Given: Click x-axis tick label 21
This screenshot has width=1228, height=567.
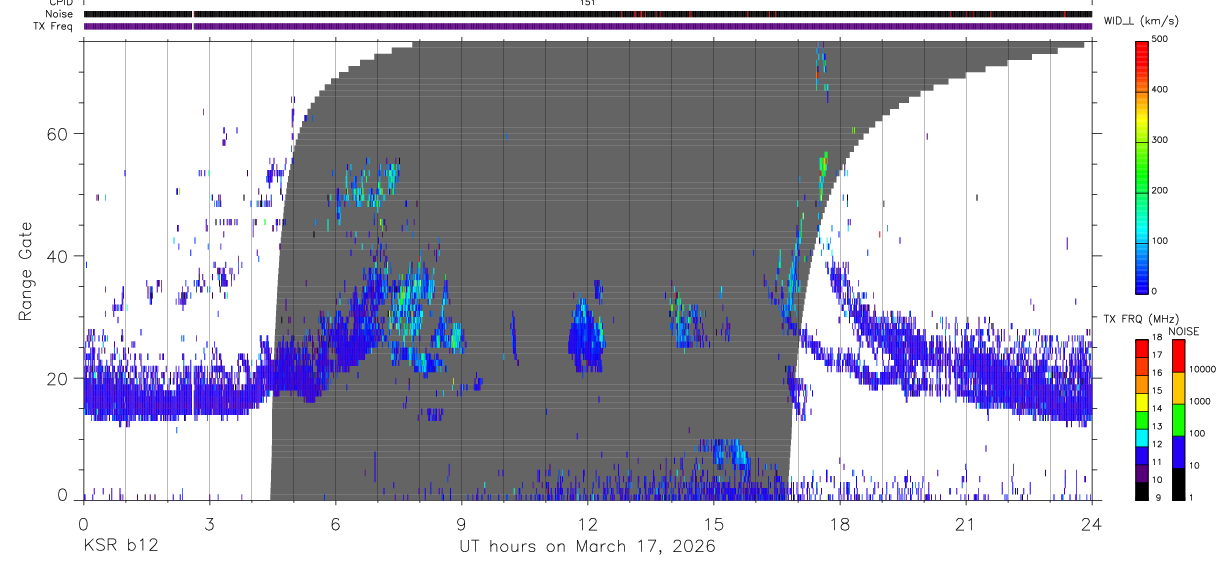Looking at the screenshot, I should (965, 523).
